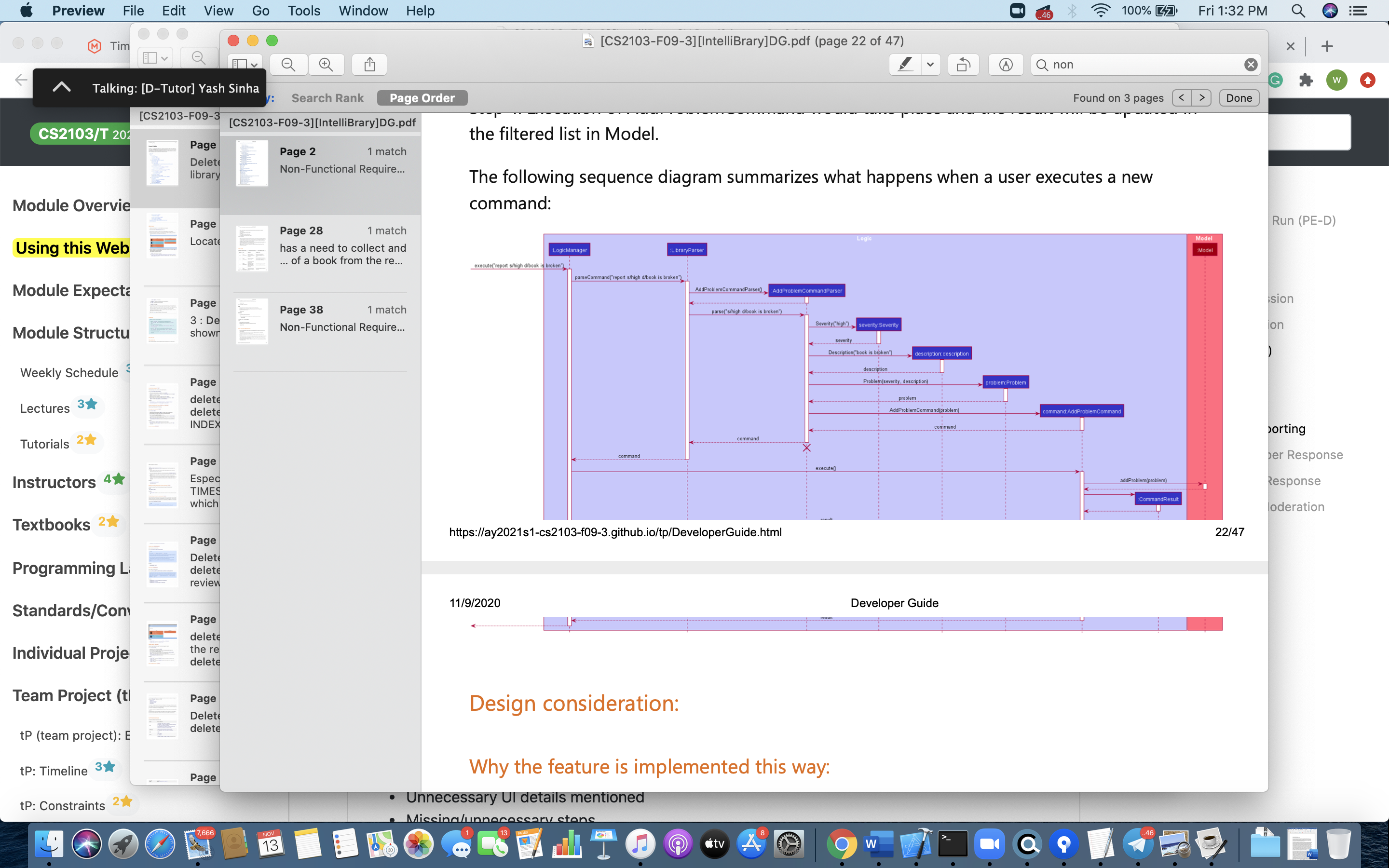Collapse the Zoom talking indicator chevron
Image resolution: width=1389 pixels, height=868 pixels.
tap(61, 87)
